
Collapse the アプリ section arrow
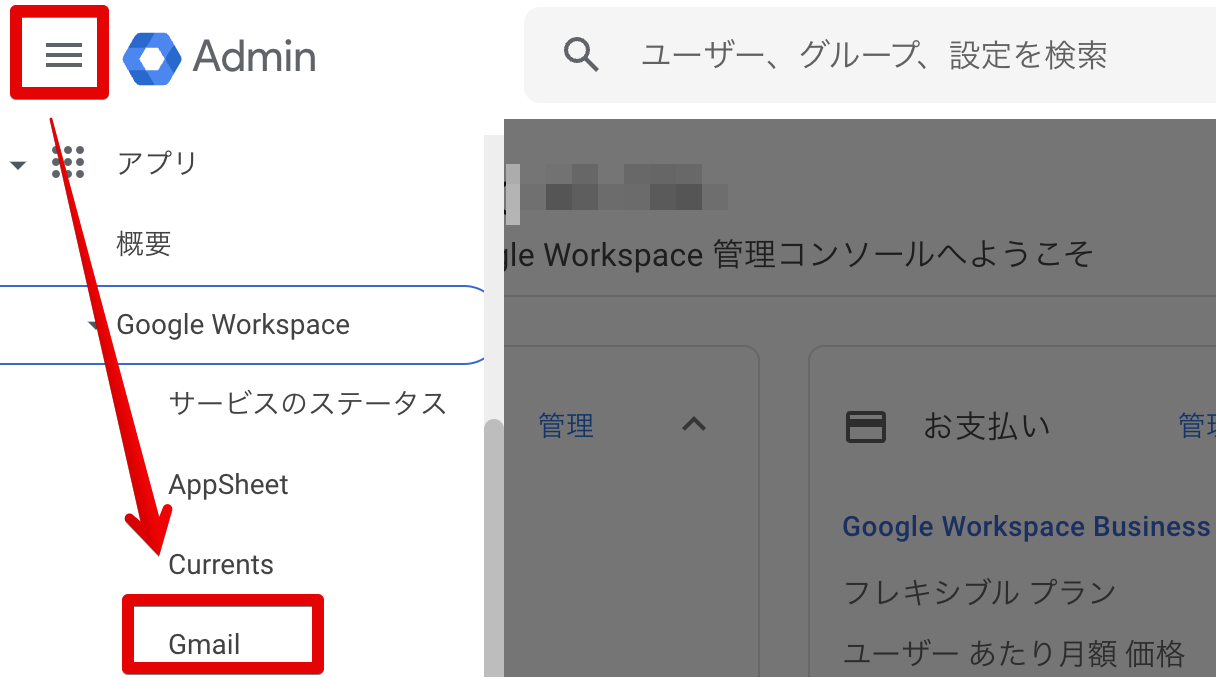[18, 165]
